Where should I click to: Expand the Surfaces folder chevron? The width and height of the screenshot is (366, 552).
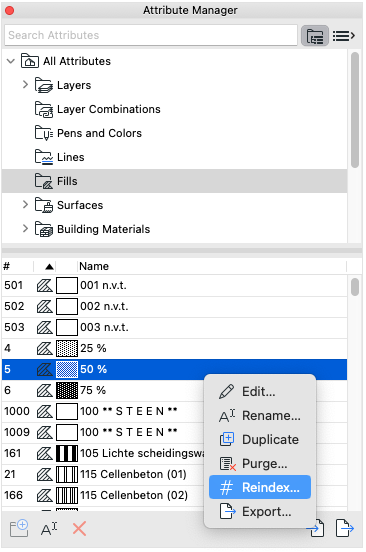tap(25, 204)
